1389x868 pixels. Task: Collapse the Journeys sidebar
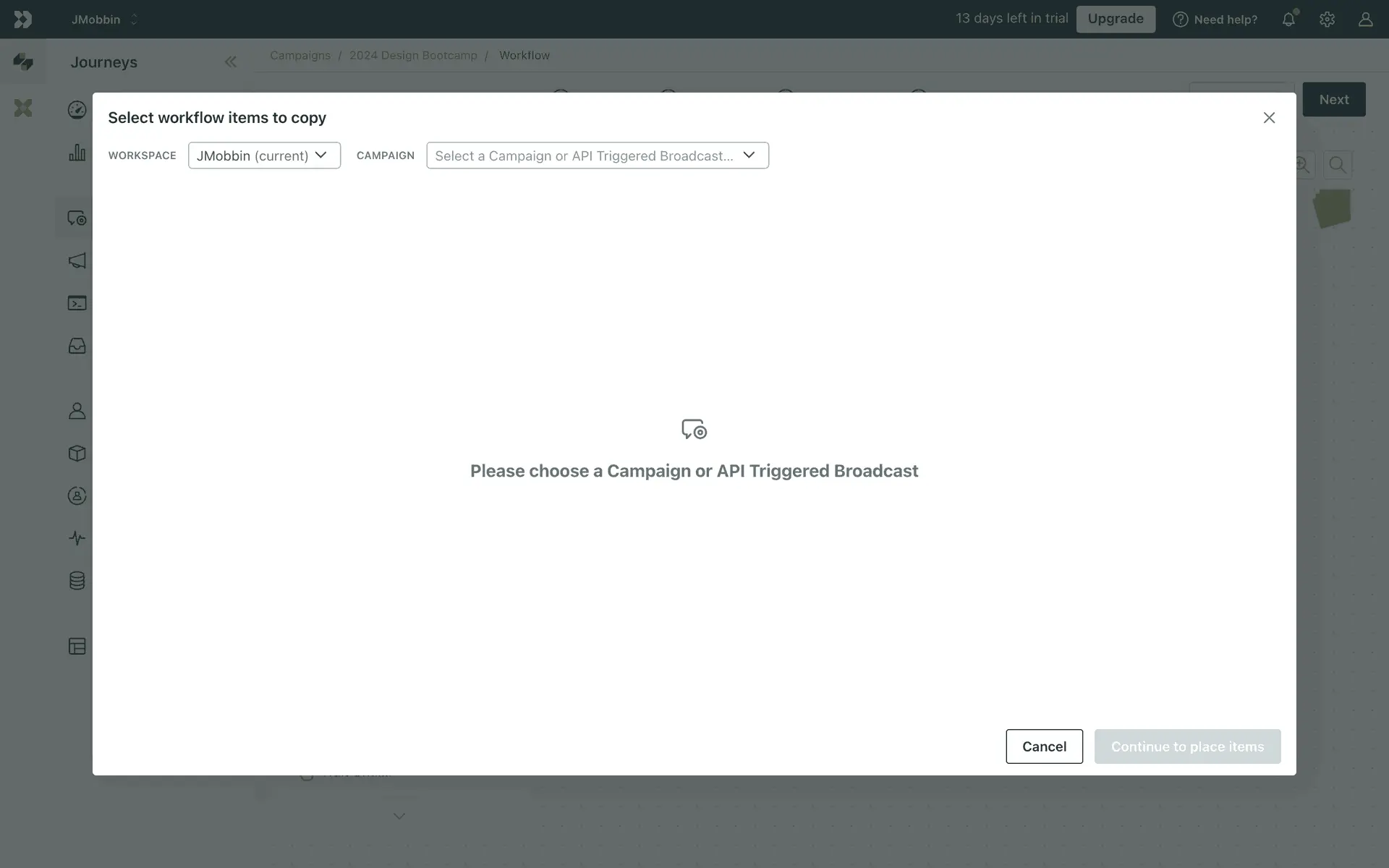tap(230, 62)
